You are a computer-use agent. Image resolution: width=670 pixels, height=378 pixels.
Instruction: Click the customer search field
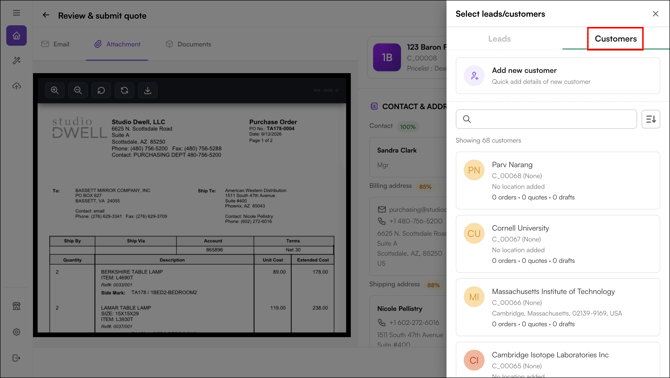pos(546,119)
